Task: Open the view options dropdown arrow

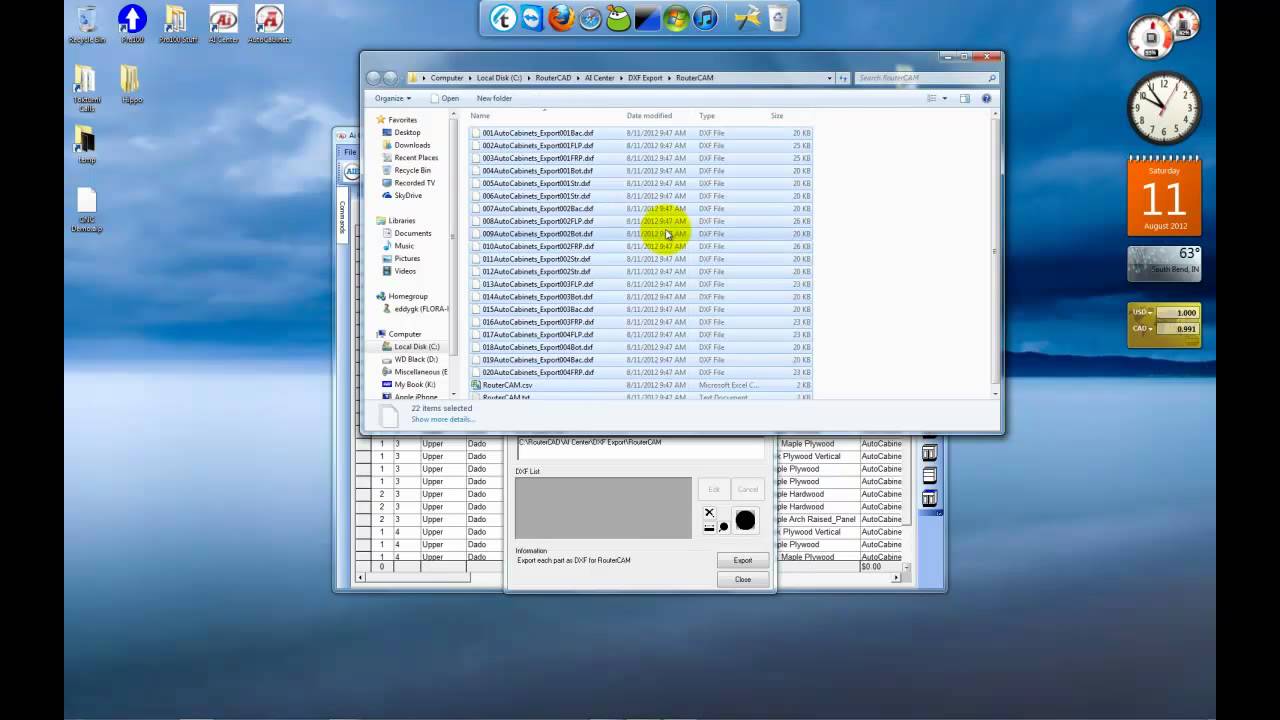Action: [943, 98]
